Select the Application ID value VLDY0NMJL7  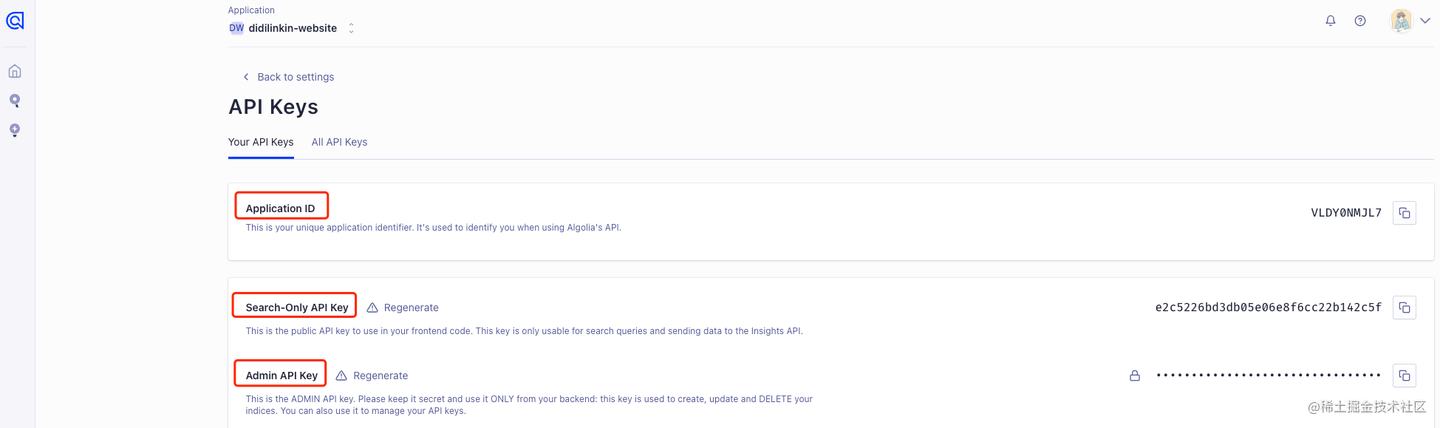pos(1346,213)
